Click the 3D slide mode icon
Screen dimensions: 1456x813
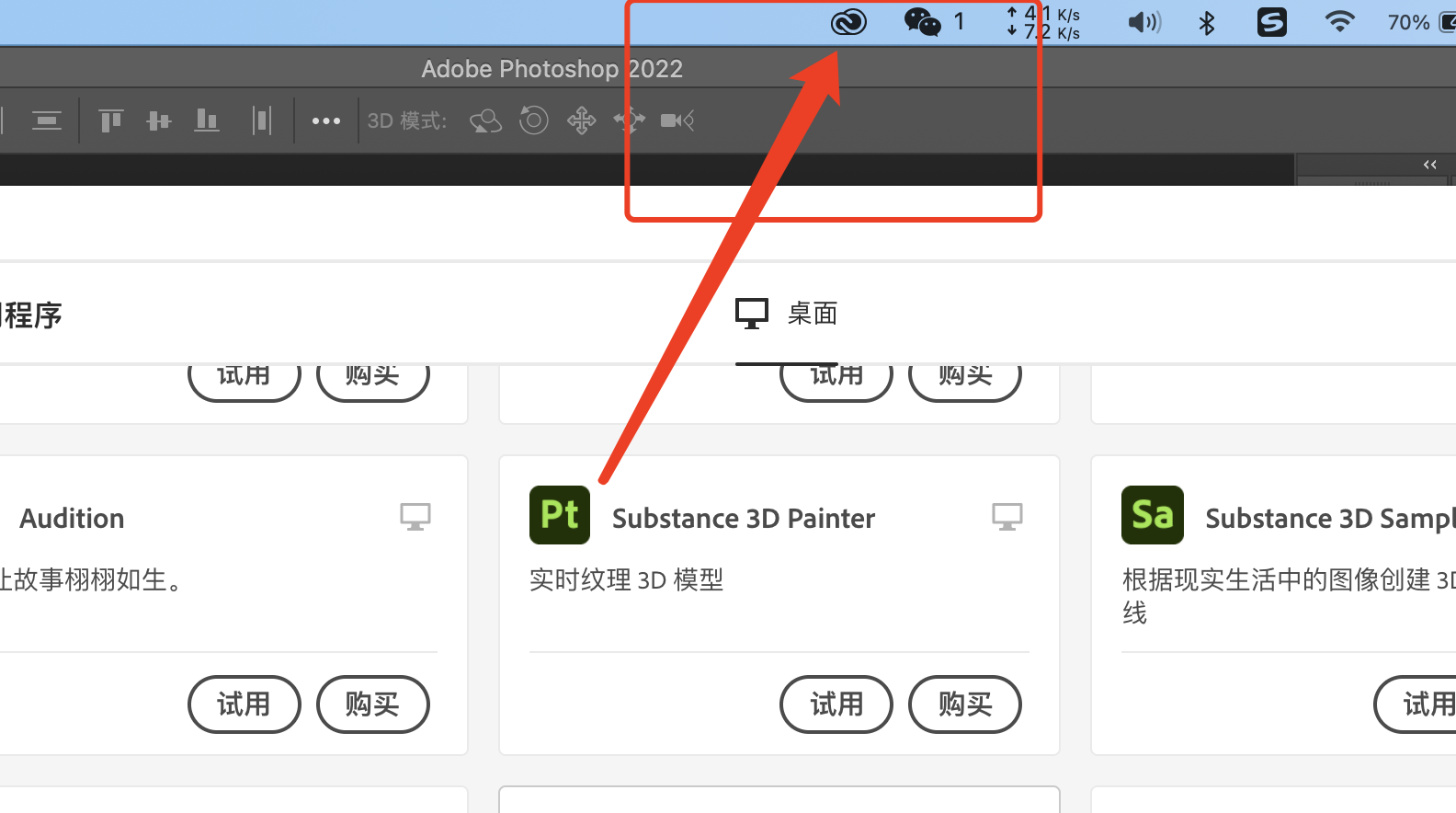coord(630,120)
